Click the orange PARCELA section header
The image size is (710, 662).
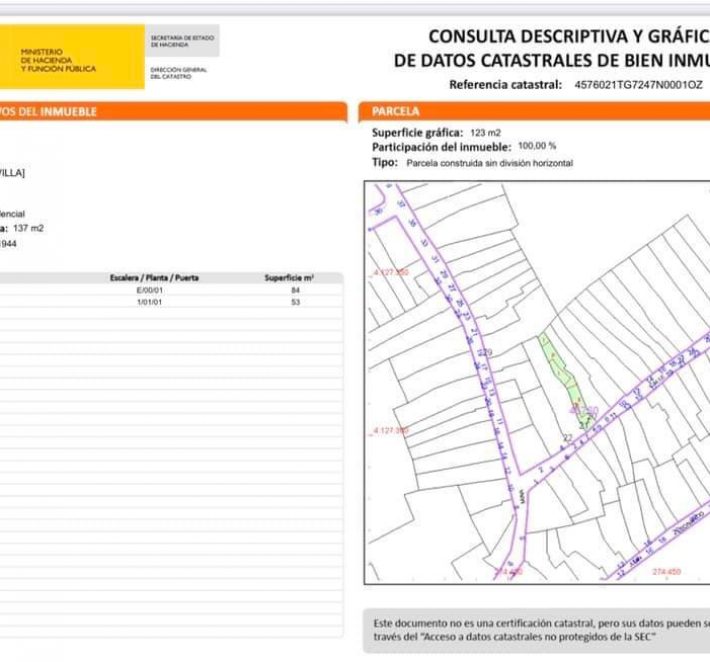(534, 111)
